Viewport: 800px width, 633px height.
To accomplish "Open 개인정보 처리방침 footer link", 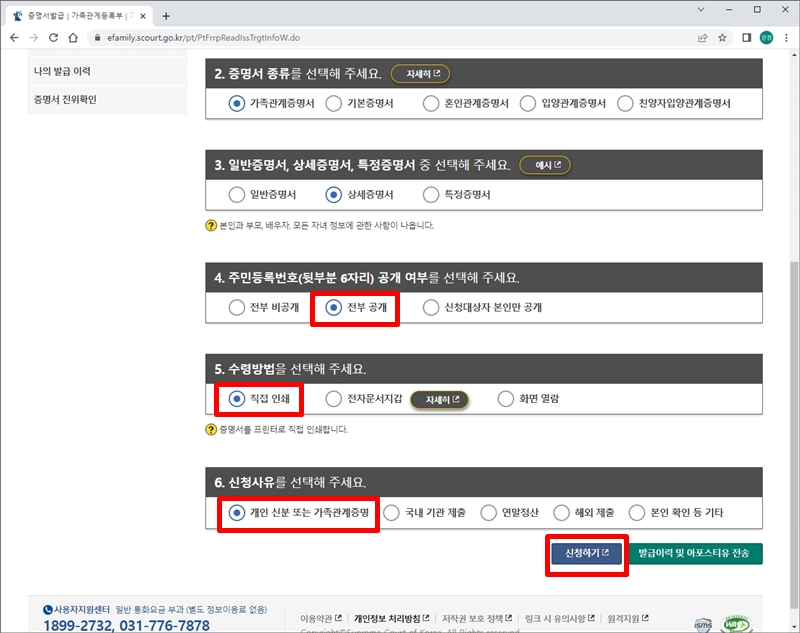I will point(391,619).
